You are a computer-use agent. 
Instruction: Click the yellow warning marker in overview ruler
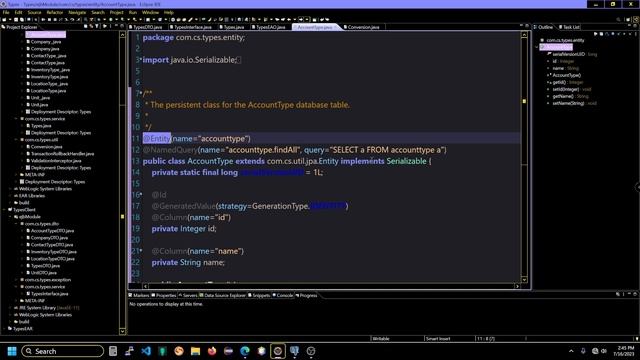pyautogui.click(x=524, y=100)
